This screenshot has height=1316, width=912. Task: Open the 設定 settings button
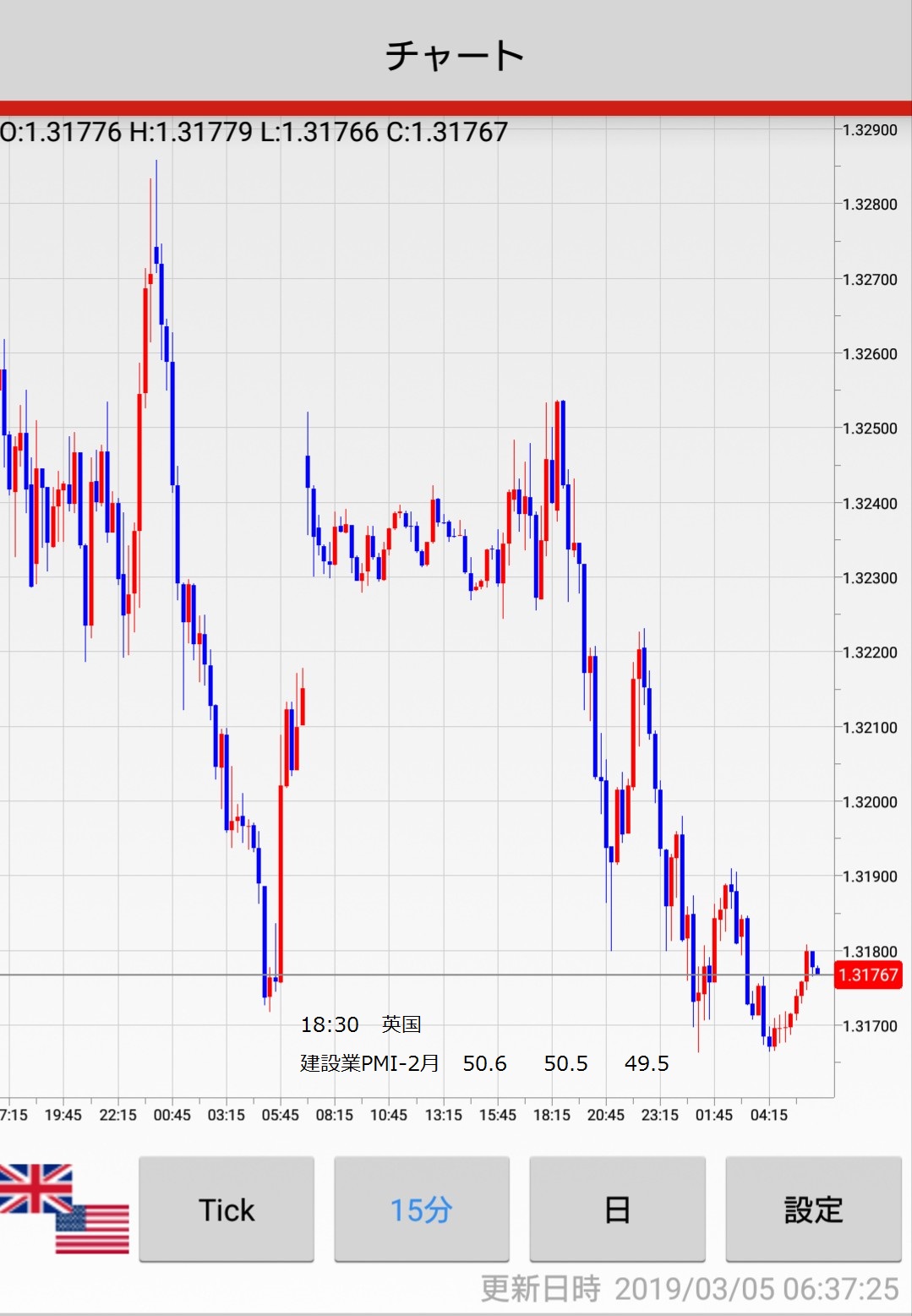point(813,1210)
